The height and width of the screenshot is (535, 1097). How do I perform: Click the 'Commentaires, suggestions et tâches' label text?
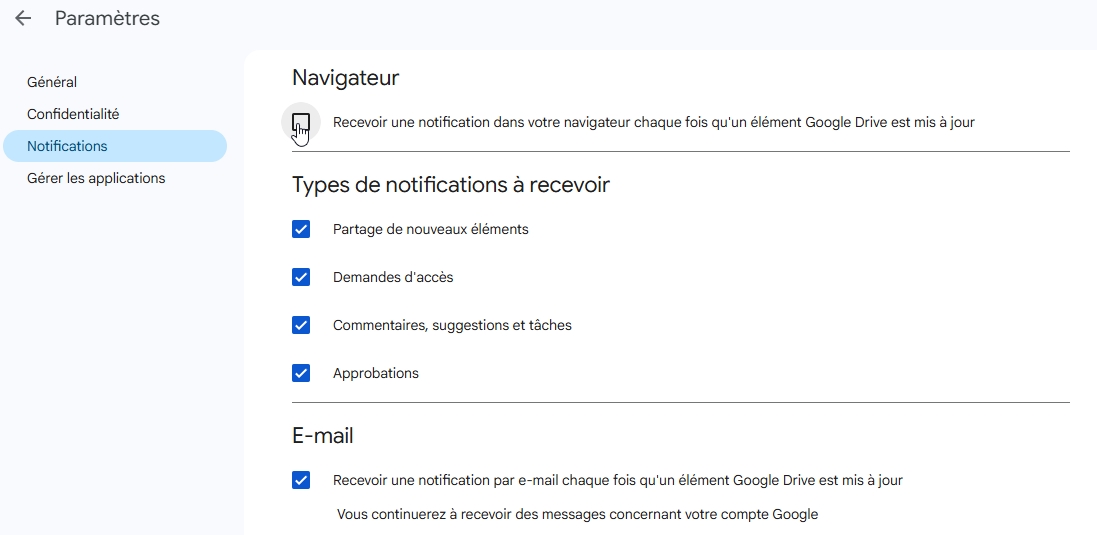[452, 325]
